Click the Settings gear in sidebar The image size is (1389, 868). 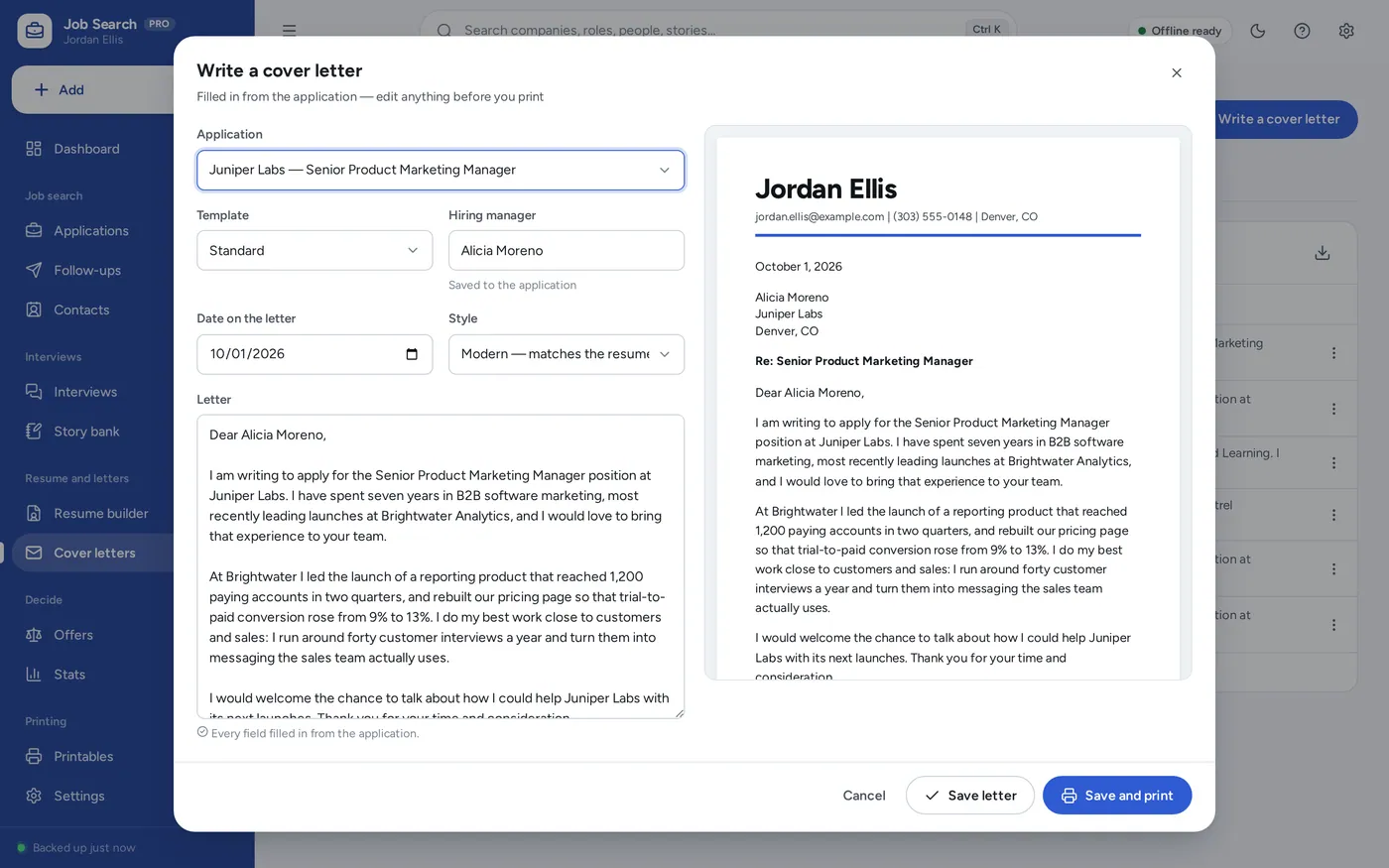point(34,796)
